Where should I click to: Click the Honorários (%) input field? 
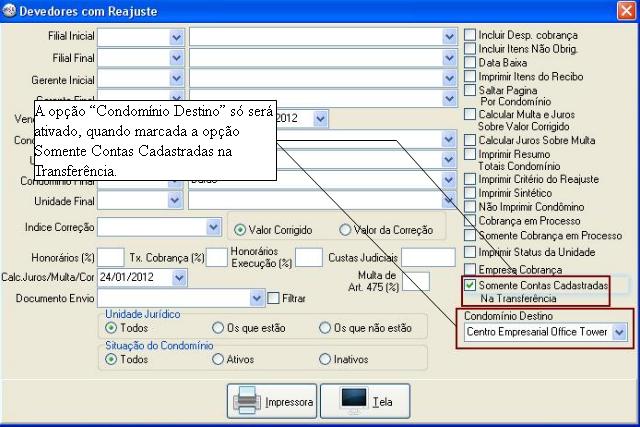coord(112,257)
